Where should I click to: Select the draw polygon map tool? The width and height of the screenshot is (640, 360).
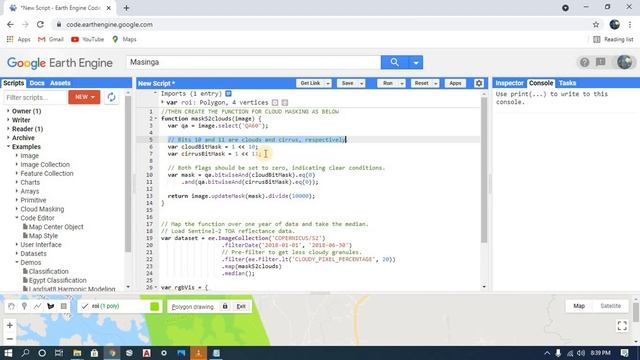coord(51,306)
